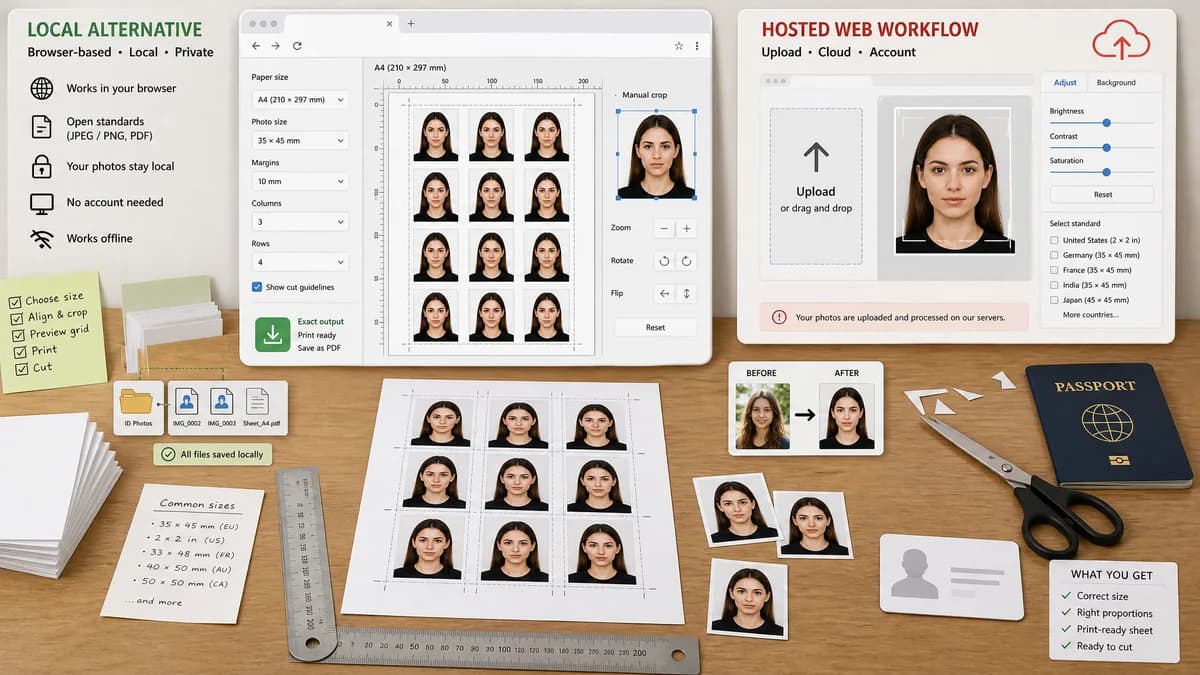Open the Rows dropdown showing 4
The height and width of the screenshot is (675, 1200).
coord(300,262)
